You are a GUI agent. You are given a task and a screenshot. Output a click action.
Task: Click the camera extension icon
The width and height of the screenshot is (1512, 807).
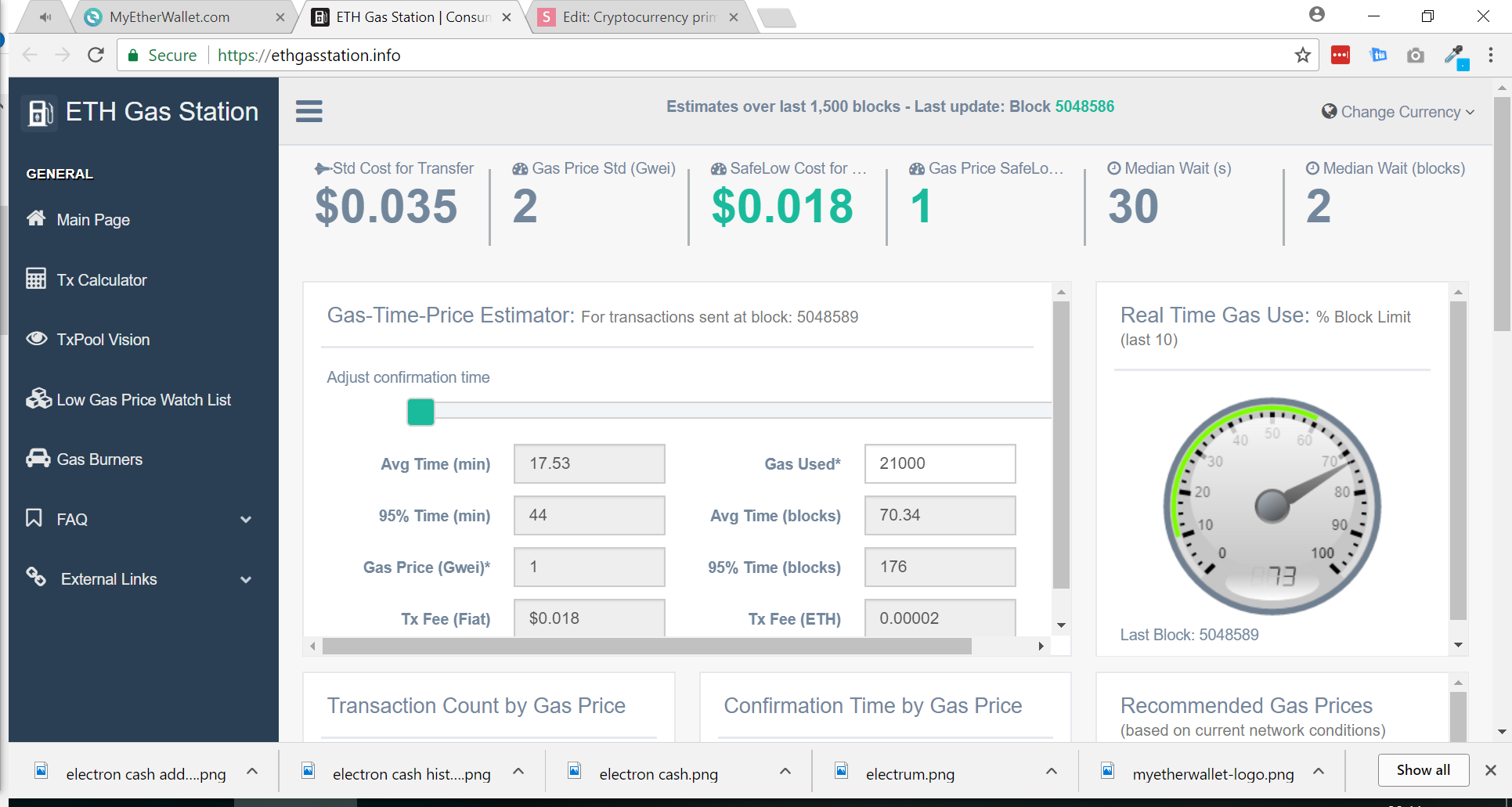(x=1415, y=55)
